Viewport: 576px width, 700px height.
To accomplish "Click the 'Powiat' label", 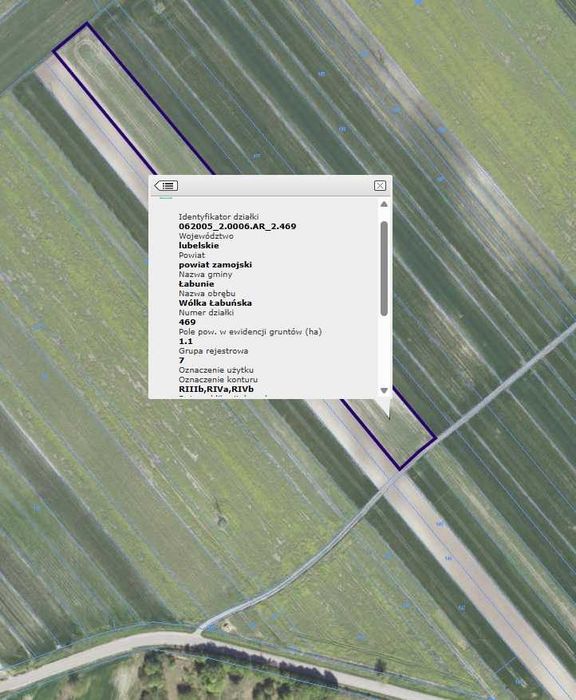I will [192, 255].
